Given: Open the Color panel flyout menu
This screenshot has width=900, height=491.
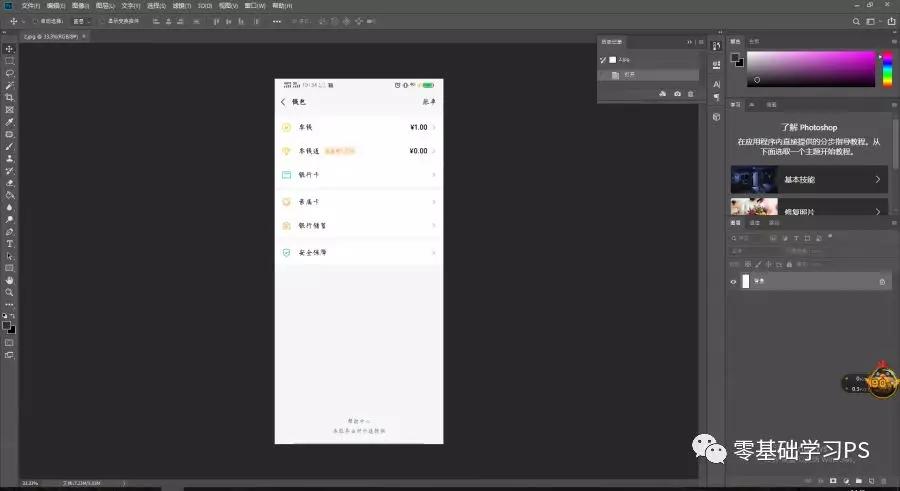Looking at the screenshot, I should [894, 41].
